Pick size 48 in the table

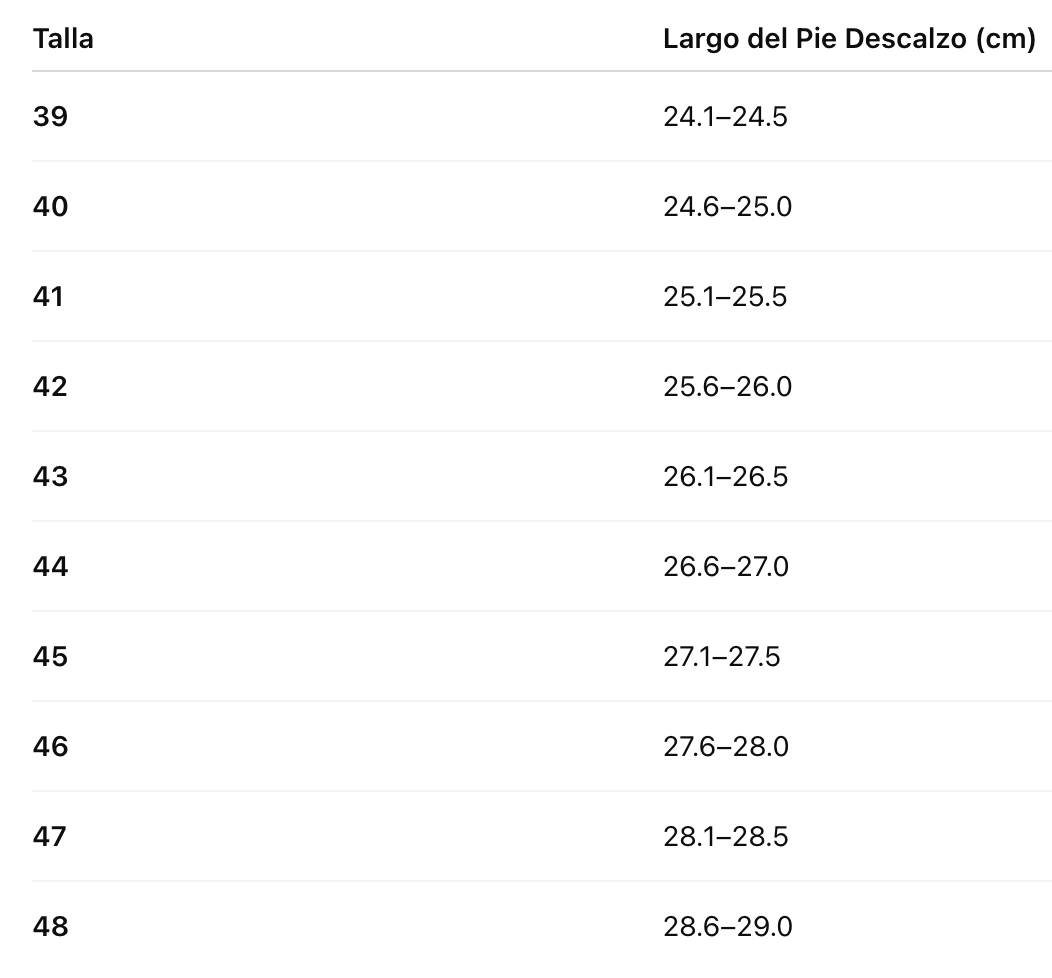tap(50, 927)
